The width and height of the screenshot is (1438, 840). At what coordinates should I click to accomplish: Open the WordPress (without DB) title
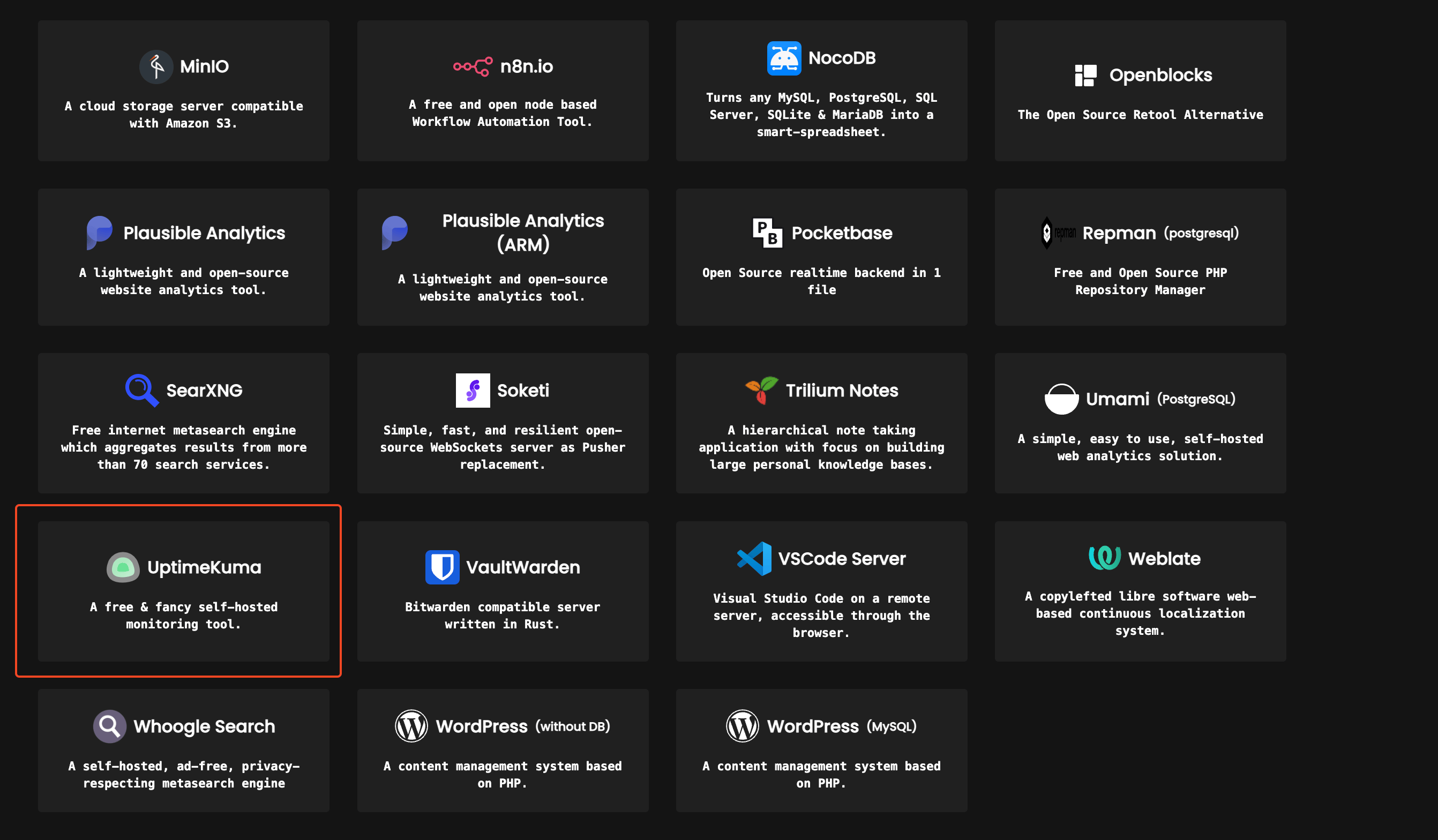522,726
